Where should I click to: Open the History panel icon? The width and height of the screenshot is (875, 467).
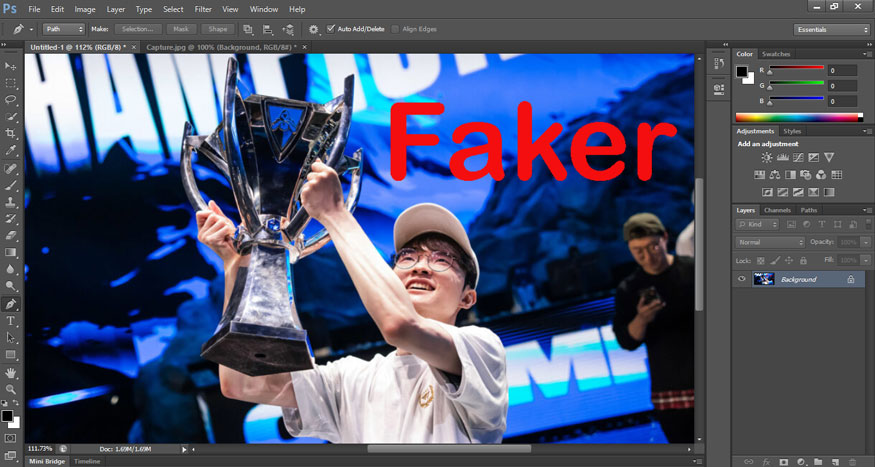click(719, 64)
